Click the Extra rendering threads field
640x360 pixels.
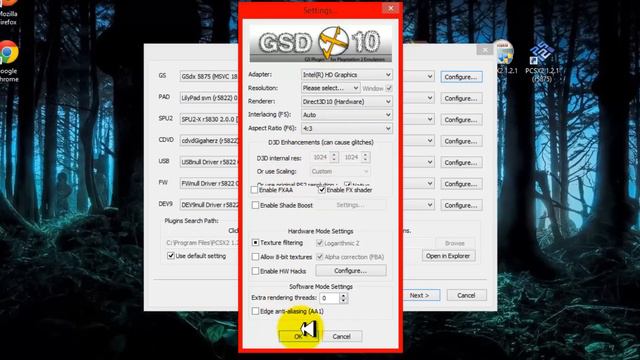coord(329,298)
